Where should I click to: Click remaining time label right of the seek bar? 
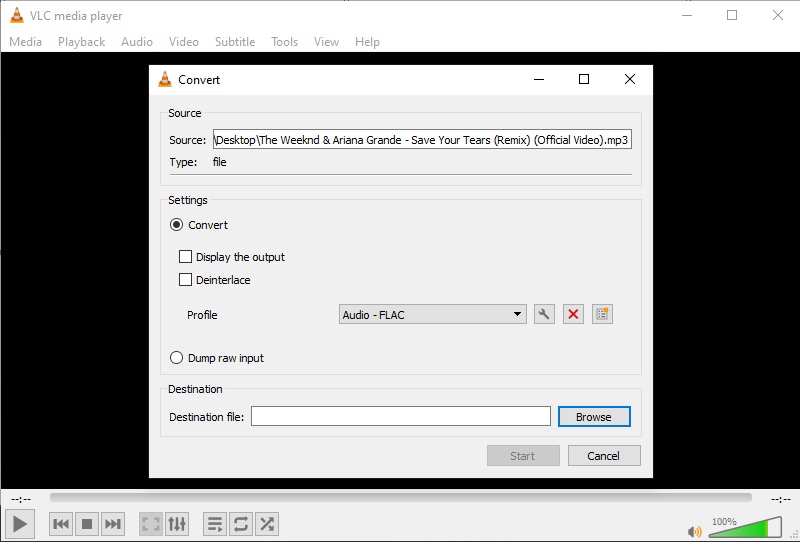click(780, 499)
